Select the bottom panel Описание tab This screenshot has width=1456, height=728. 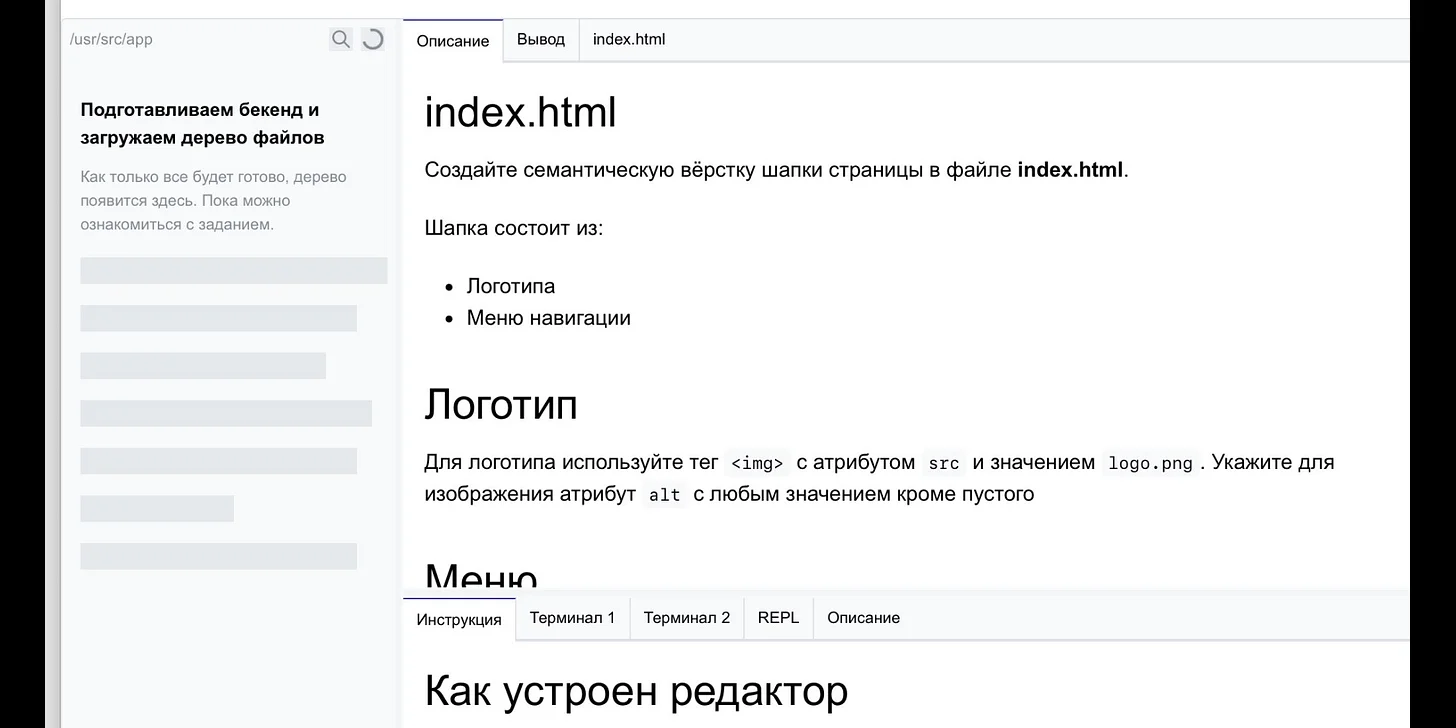coord(863,618)
